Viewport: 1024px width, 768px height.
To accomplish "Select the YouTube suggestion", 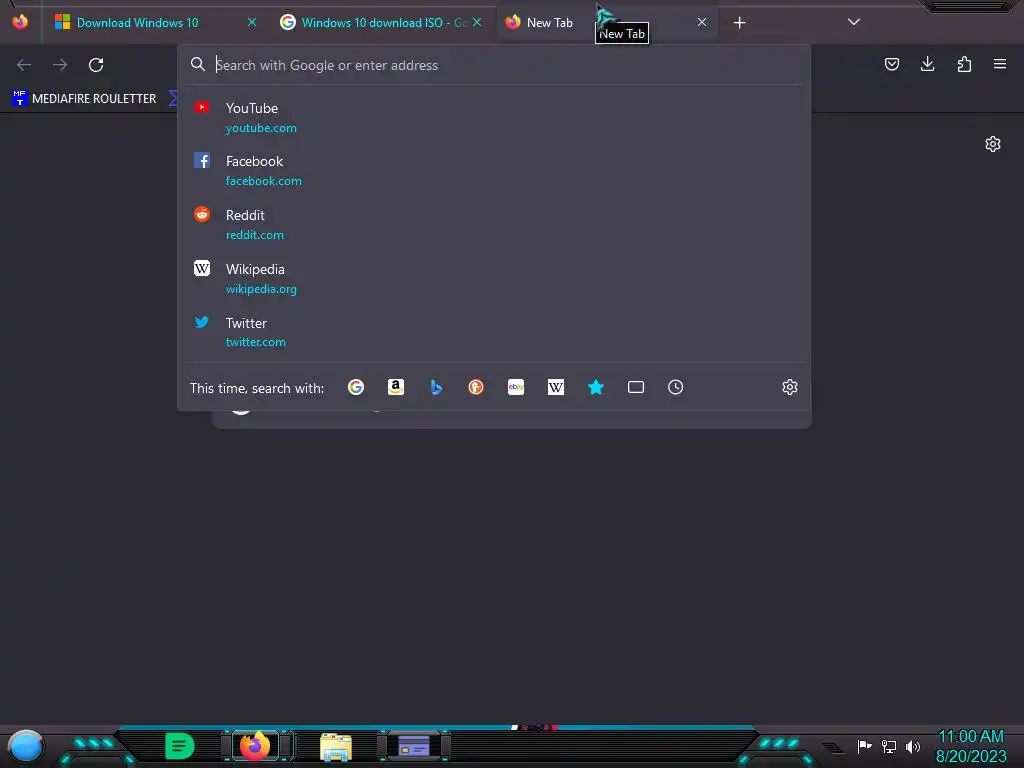I will (494, 118).
